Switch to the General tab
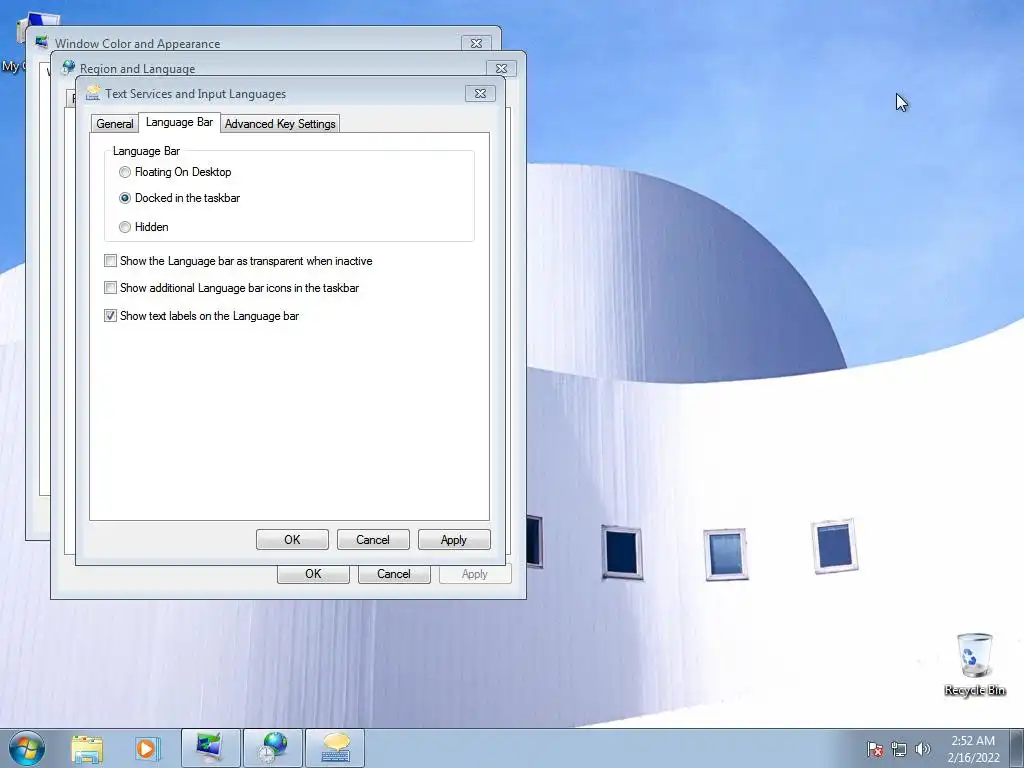The width and height of the screenshot is (1024, 768). coord(115,123)
